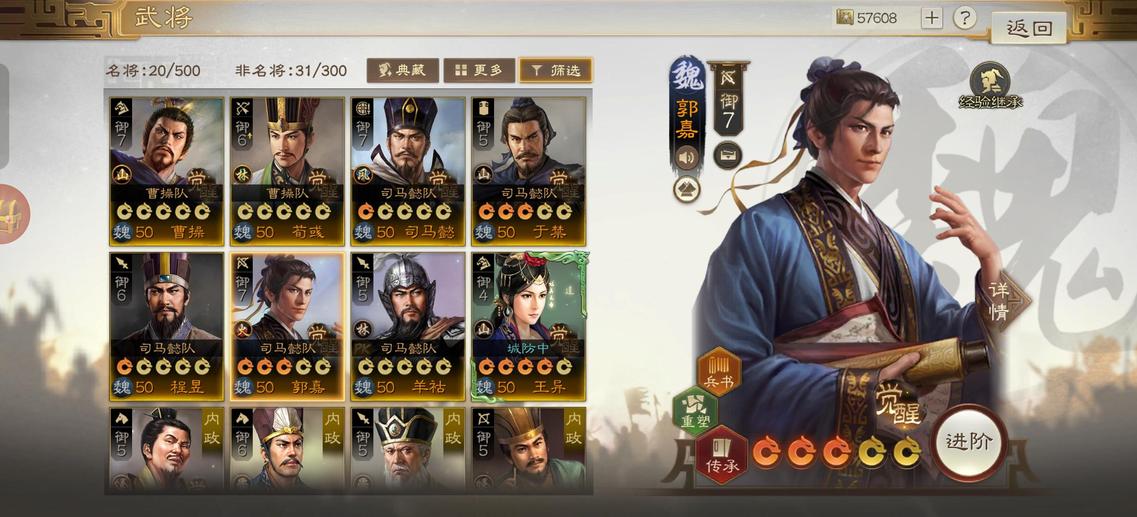Click Guo Jia's star rank row
The image size is (1137, 517).
pyautogui.click(x=836, y=452)
